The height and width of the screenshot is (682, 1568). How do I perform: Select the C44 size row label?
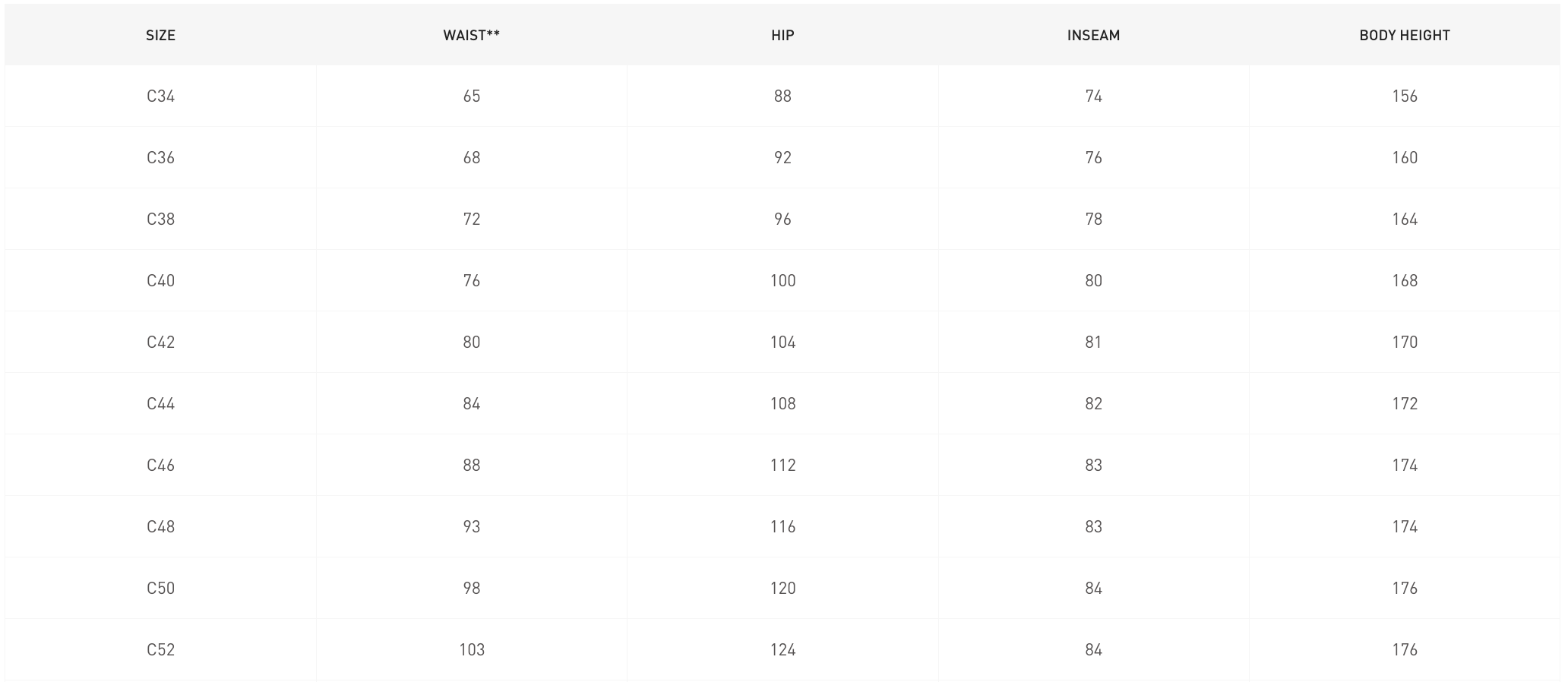pyautogui.click(x=160, y=404)
